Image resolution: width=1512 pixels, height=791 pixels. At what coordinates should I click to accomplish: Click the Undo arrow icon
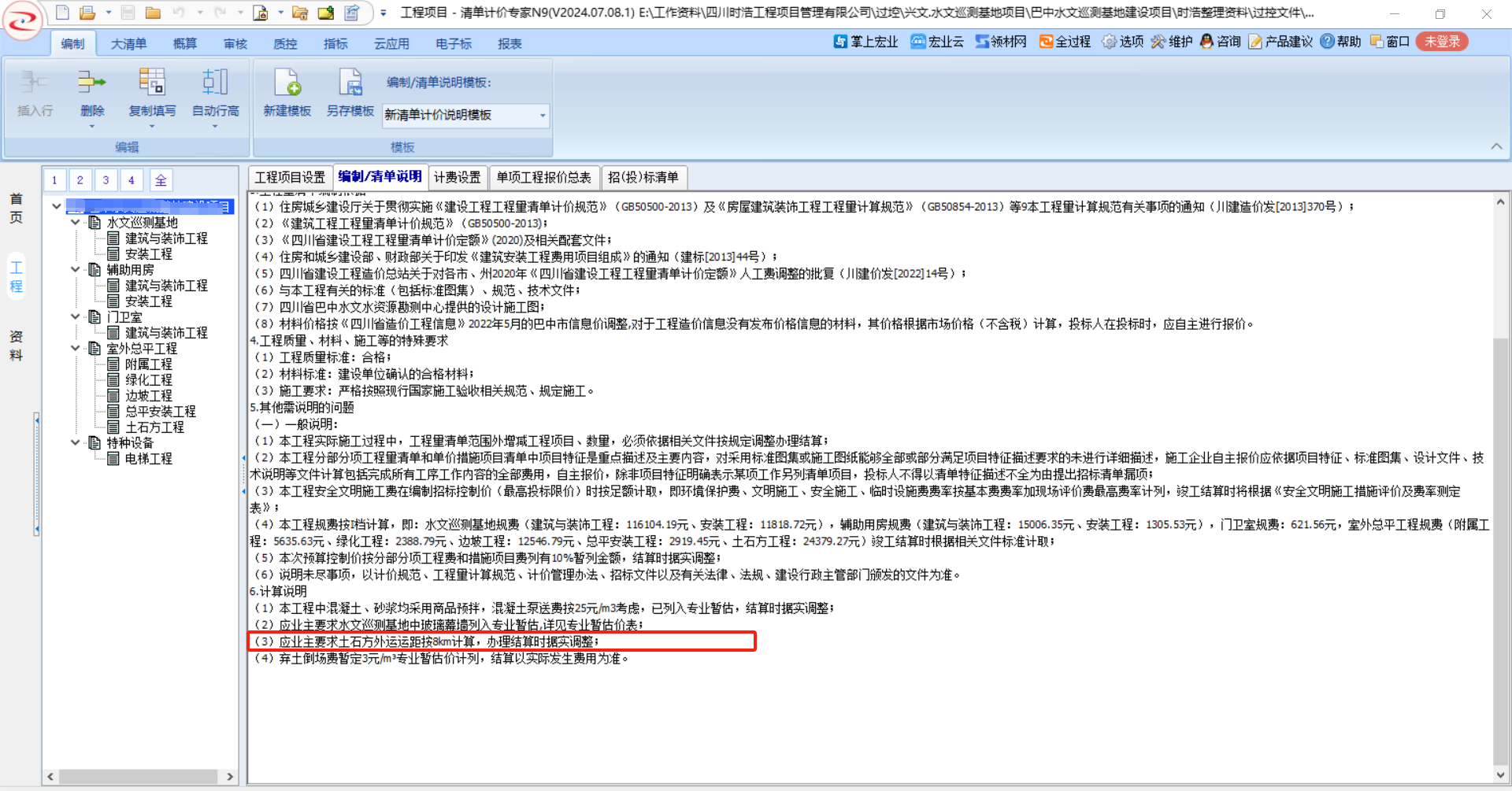point(179,13)
